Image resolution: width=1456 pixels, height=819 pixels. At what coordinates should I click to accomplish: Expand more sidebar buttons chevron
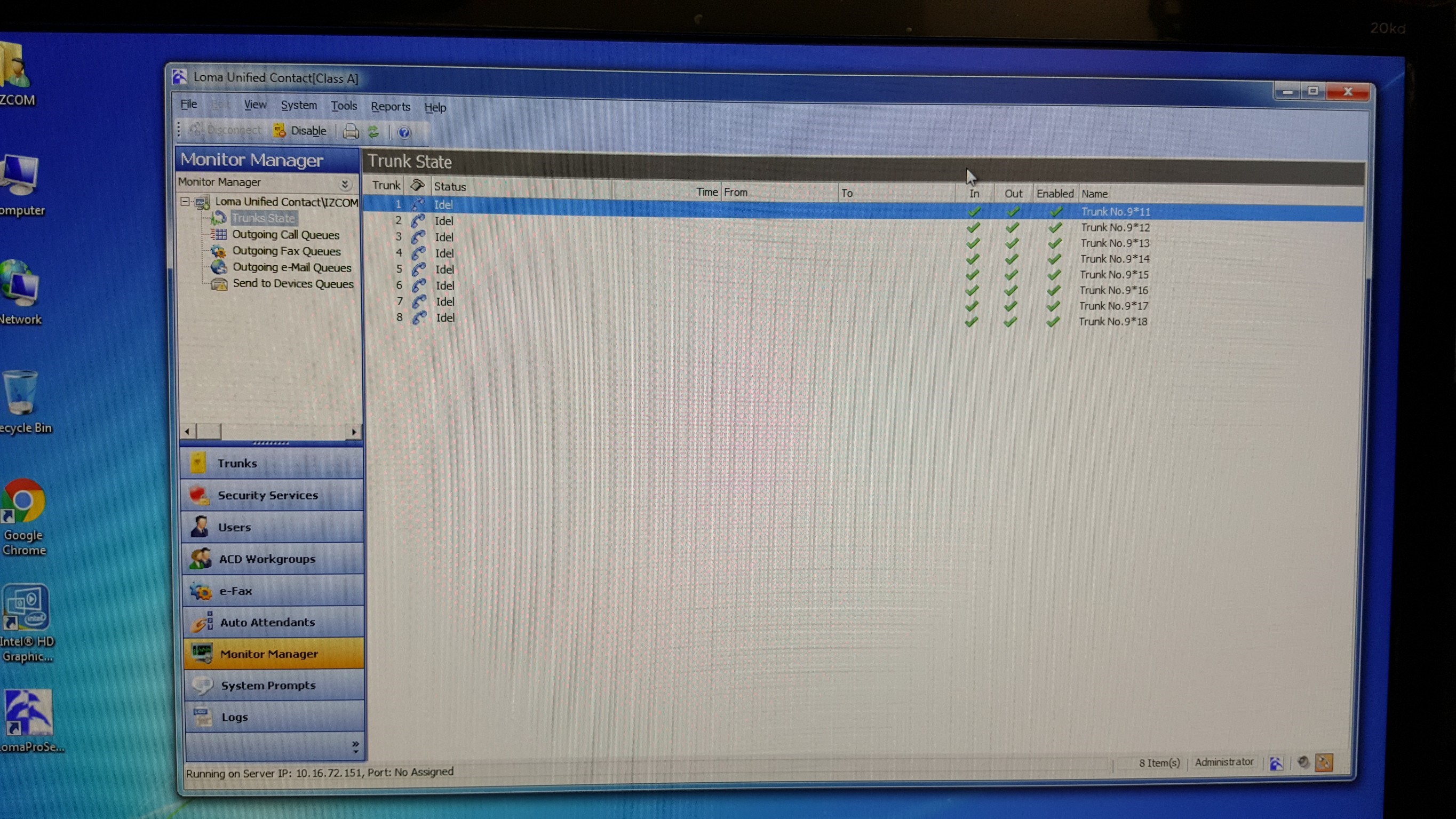355,745
